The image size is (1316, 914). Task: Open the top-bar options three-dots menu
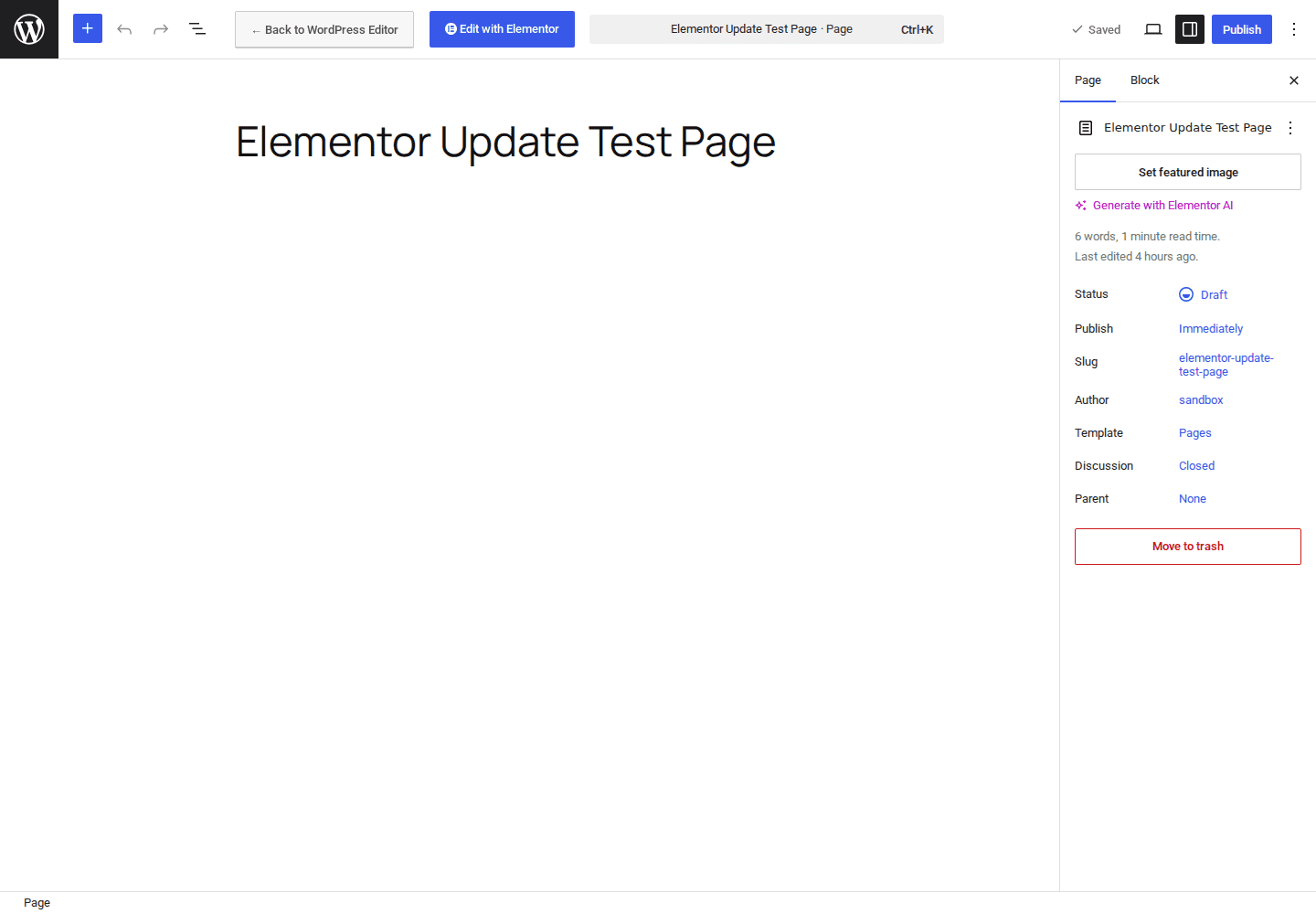tap(1294, 29)
